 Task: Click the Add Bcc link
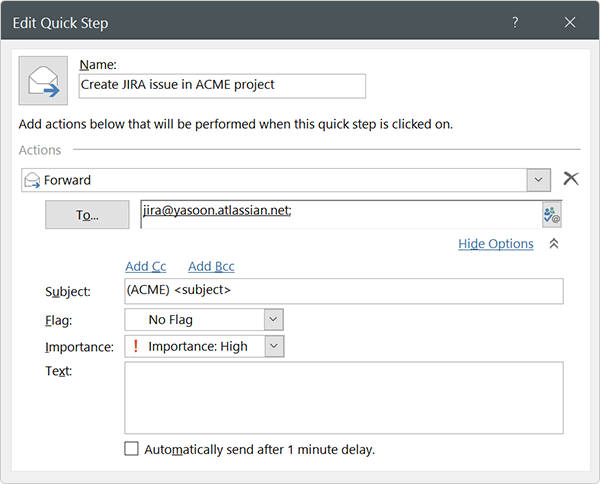211,266
